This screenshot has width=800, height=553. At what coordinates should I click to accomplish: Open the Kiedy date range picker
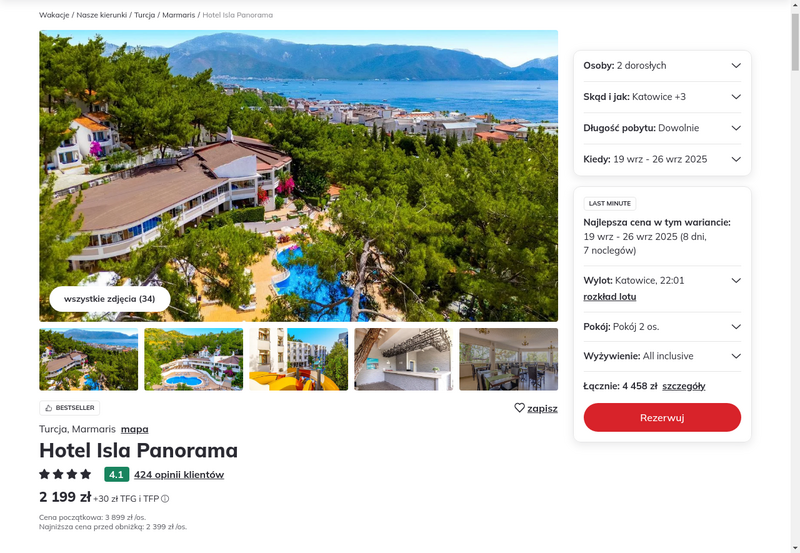pos(662,159)
